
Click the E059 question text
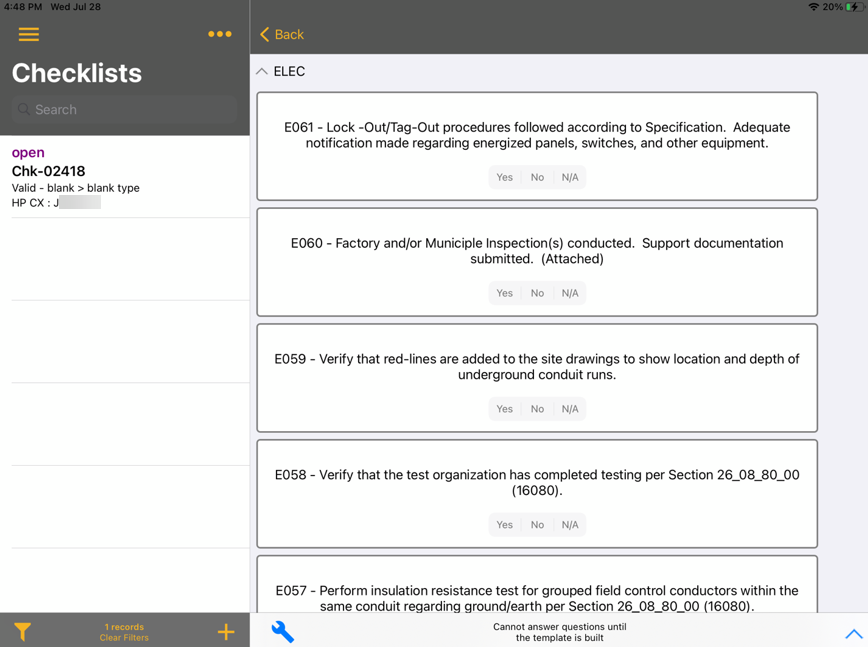pos(537,366)
